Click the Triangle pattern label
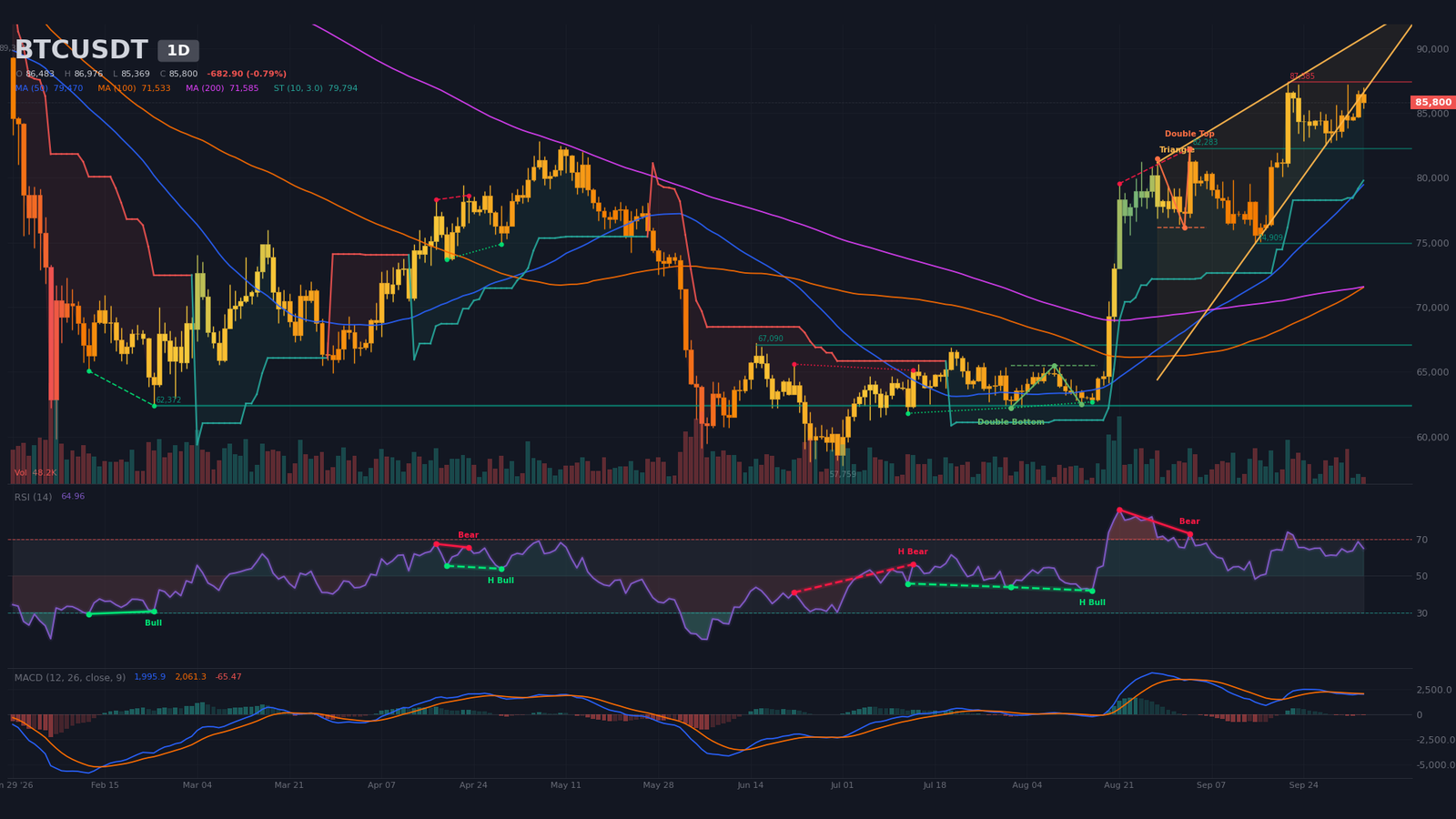This screenshot has height=819, width=1456. (x=1177, y=149)
